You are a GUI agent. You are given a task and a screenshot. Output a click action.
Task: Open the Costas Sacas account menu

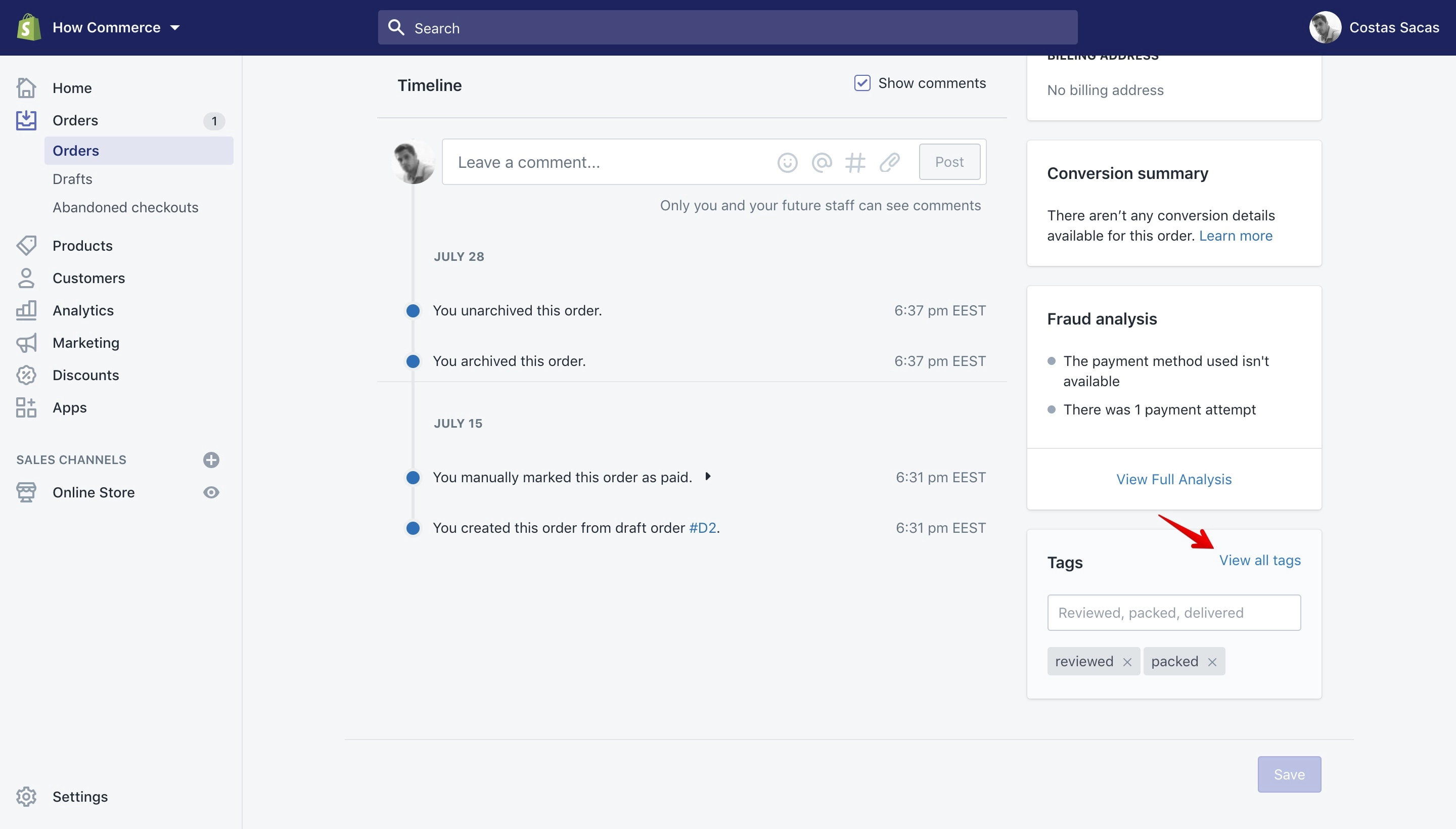[1374, 27]
